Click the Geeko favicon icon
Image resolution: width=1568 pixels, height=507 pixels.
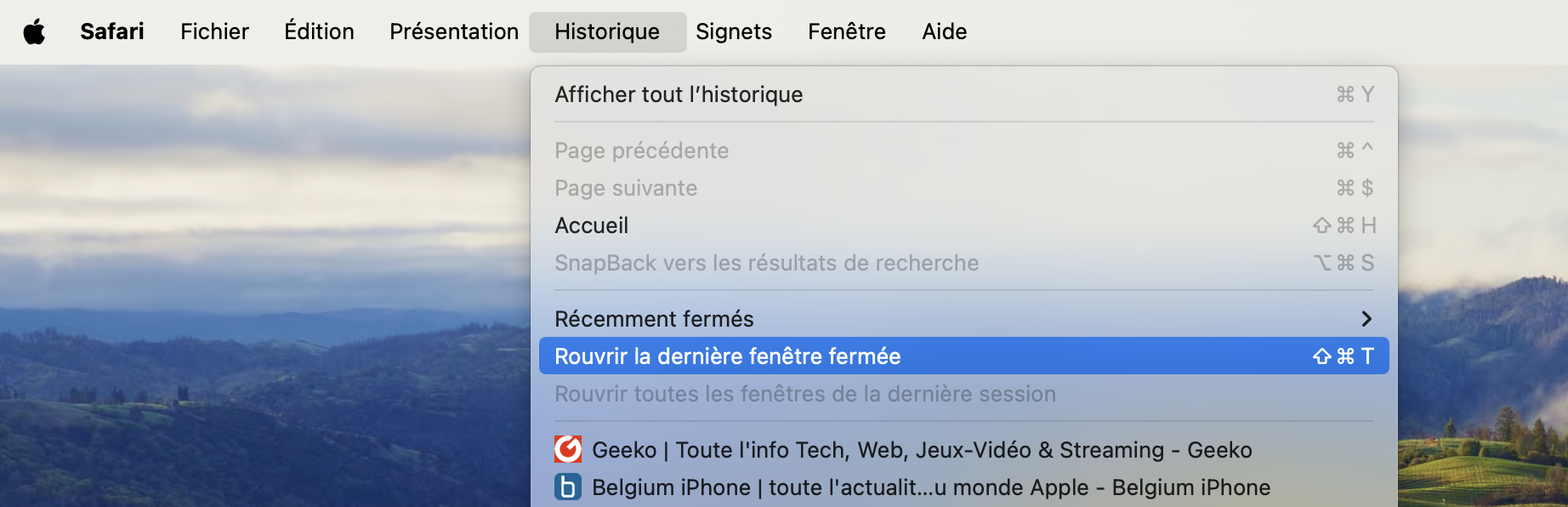pos(568,449)
